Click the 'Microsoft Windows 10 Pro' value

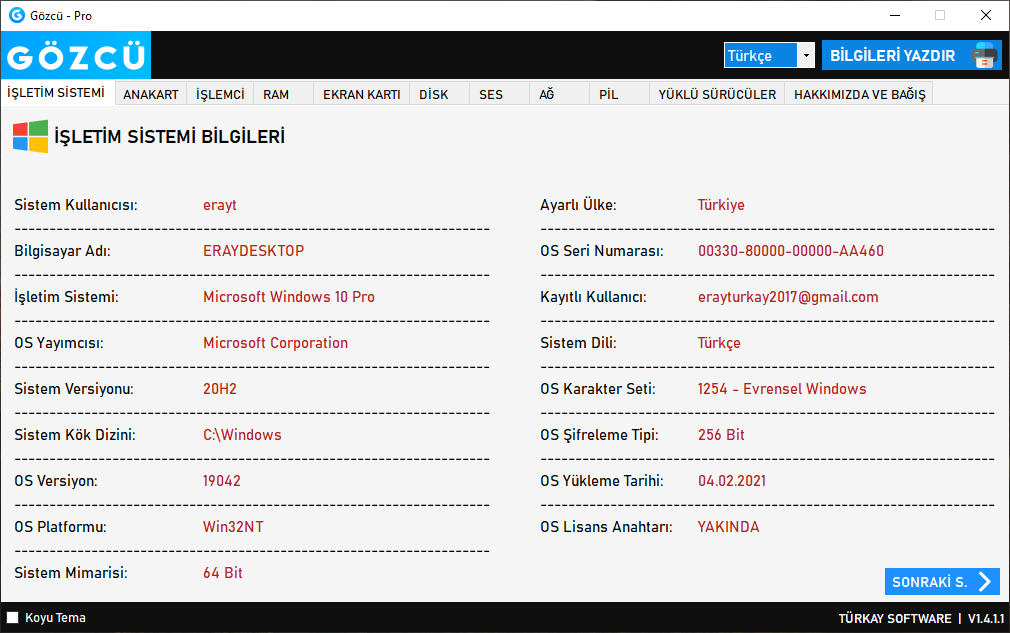pyautogui.click(x=289, y=297)
